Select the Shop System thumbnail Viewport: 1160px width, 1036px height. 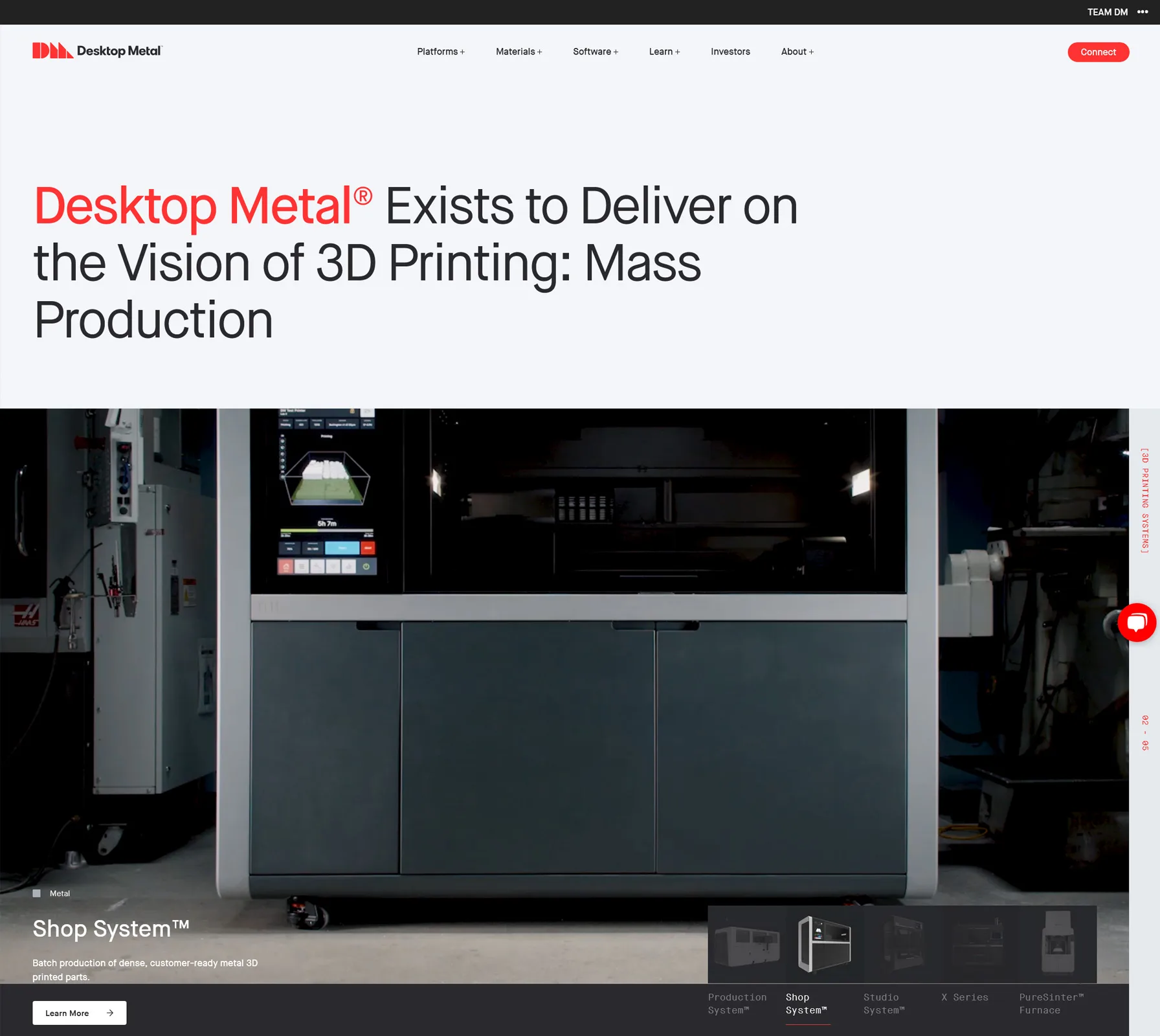click(825, 945)
